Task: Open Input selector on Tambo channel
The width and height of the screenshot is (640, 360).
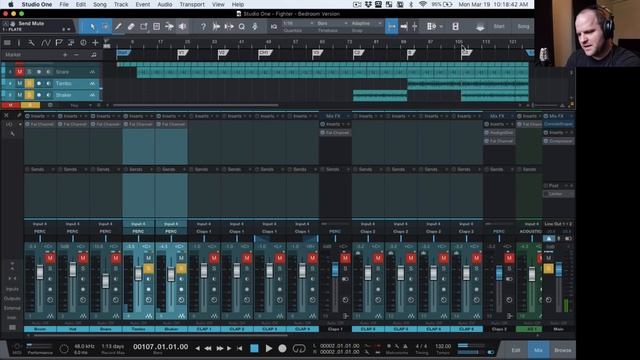Action: pyautogui.click(x=138, y=224)
